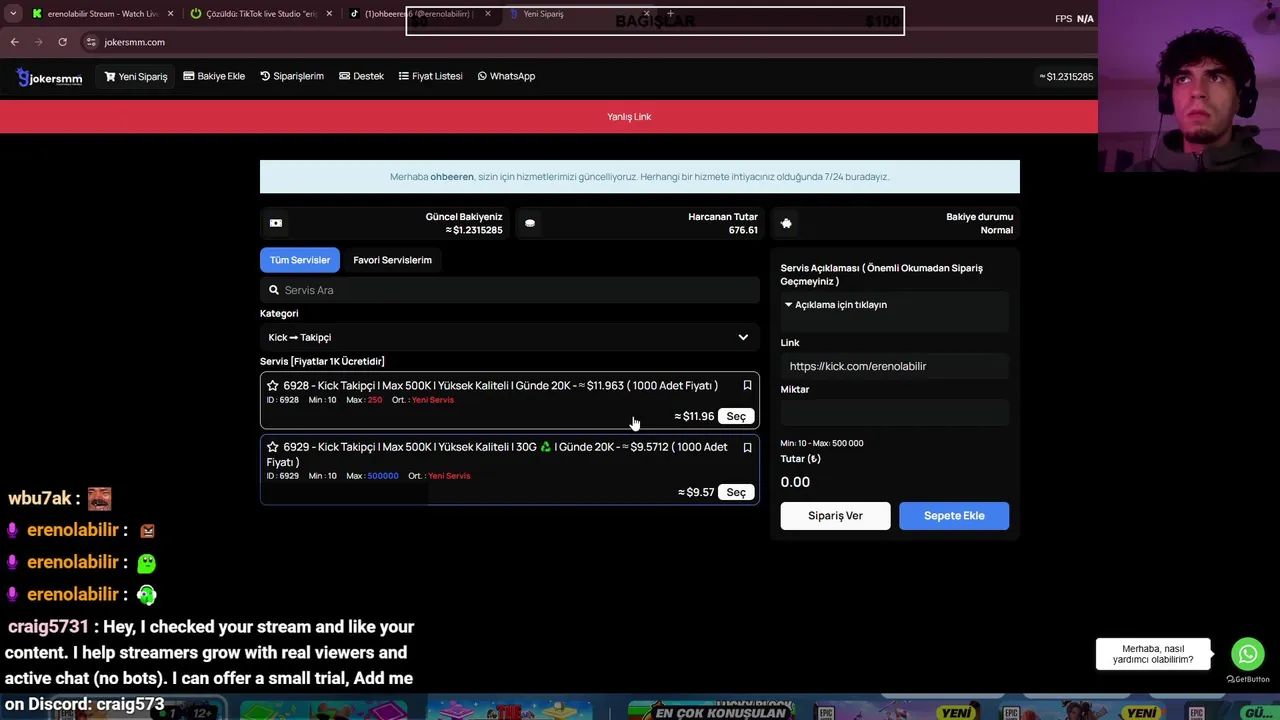Close the erenolabilir Stream tab
1280x720 pixels.
(171, 14)
